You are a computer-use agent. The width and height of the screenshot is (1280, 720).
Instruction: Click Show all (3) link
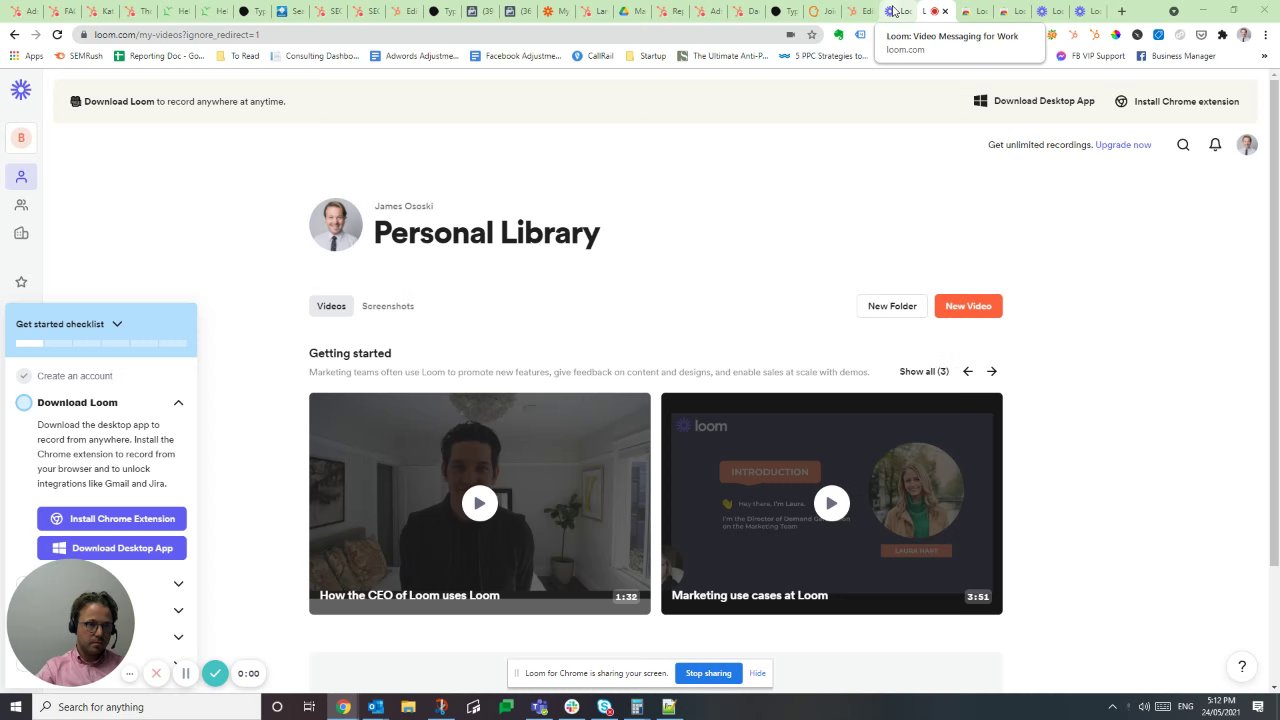pyautogui.click(x=924, y=372)
